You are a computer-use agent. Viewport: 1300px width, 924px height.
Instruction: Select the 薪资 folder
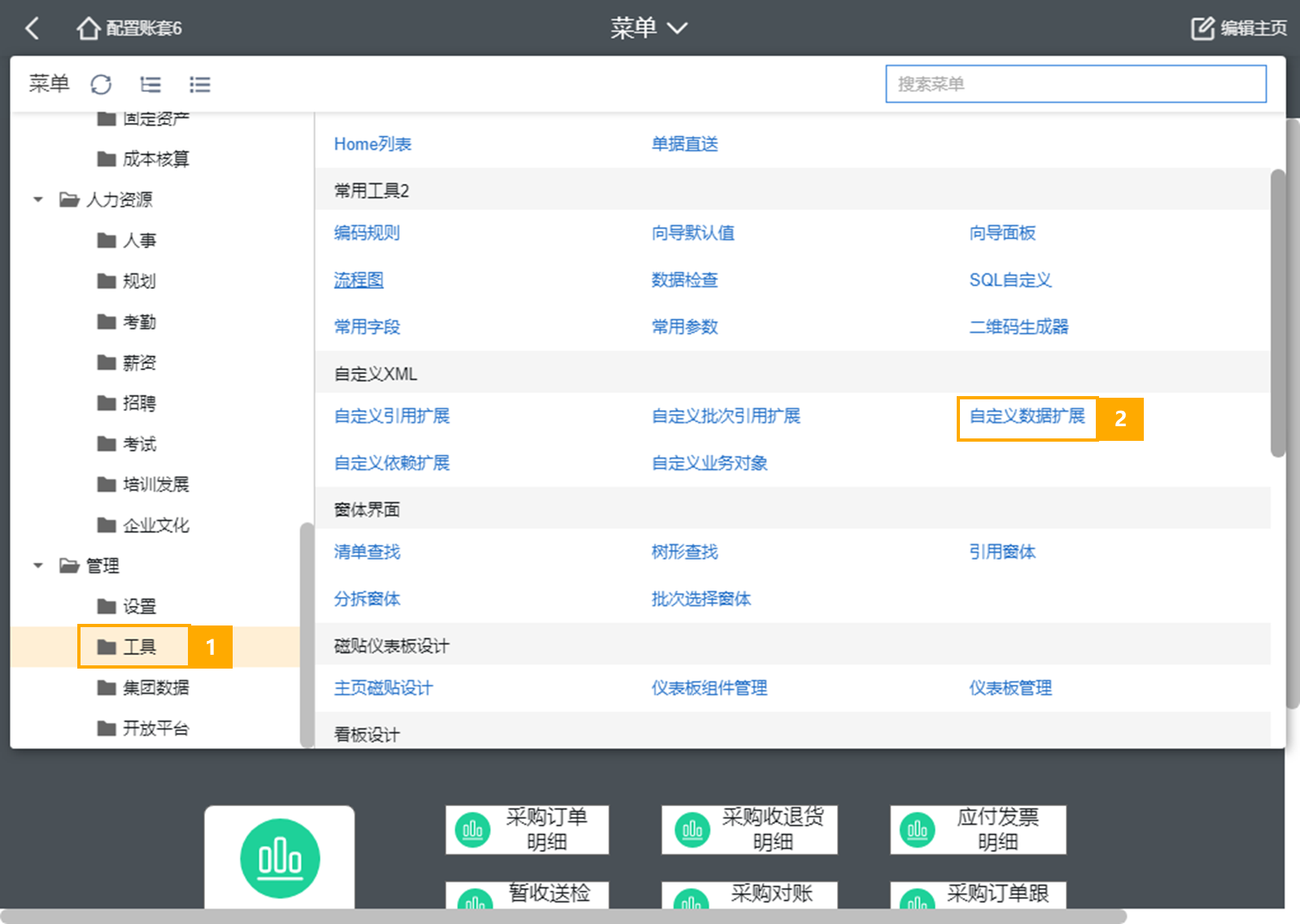[127, 362]
